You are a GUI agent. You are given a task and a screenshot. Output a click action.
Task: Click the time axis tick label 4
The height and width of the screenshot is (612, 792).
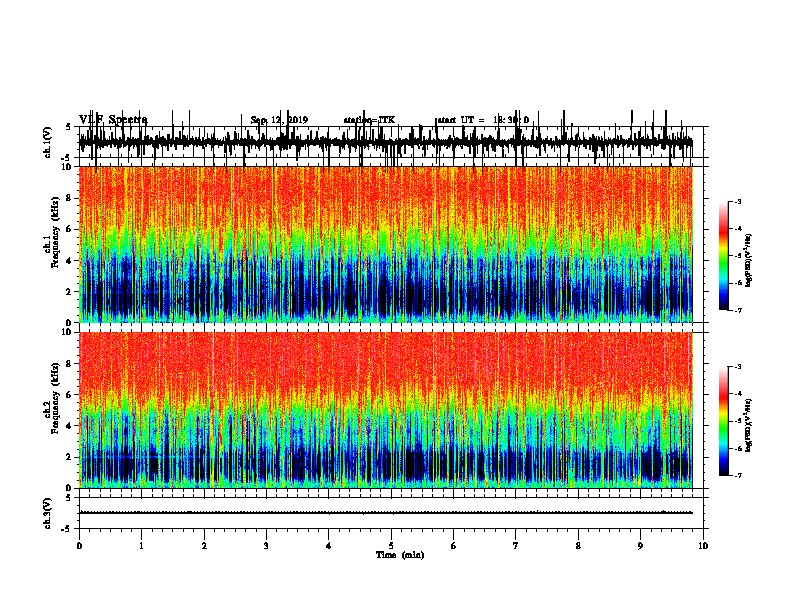click(x=329, y=546)
